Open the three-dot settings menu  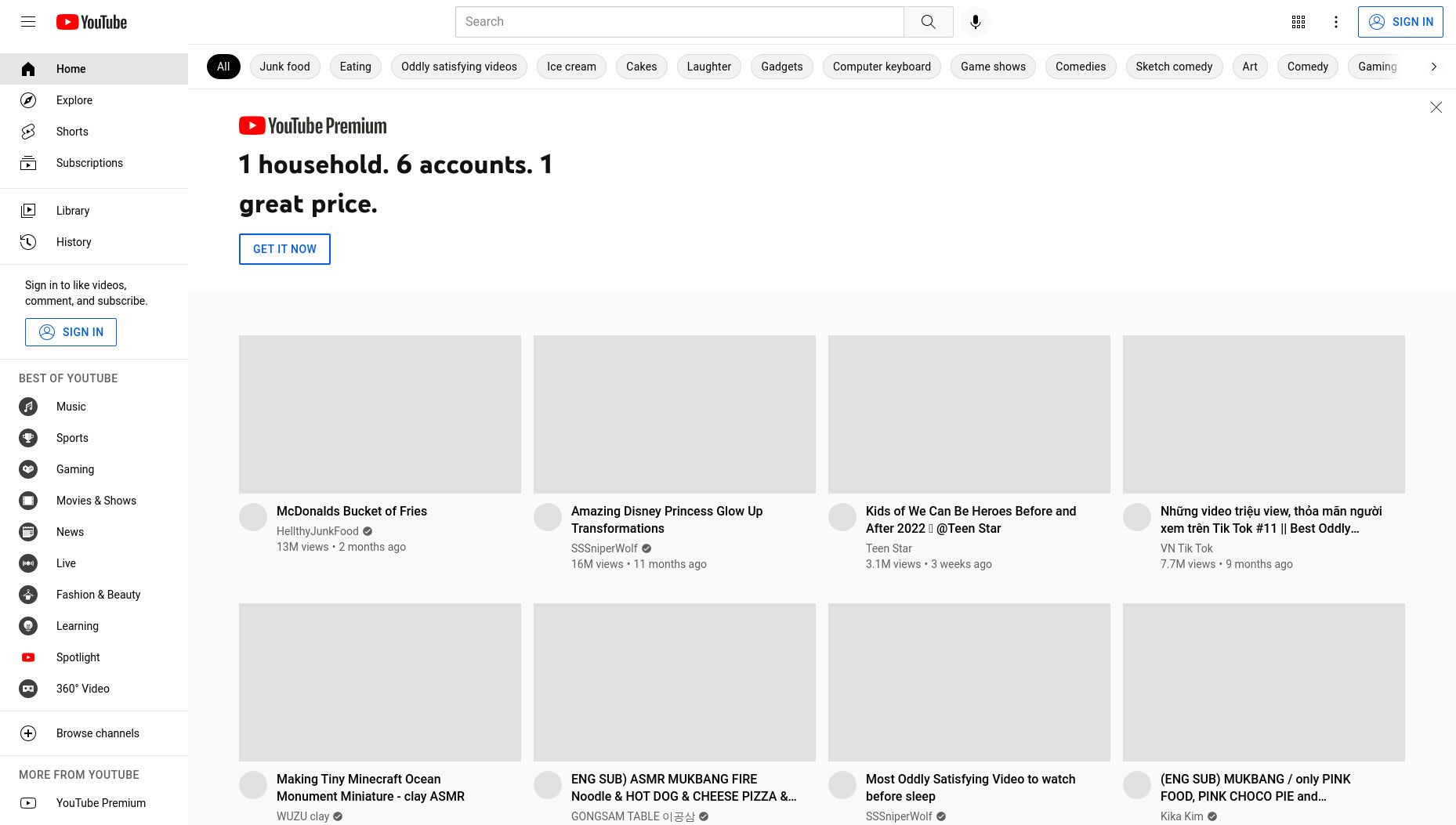(x=1336, y=22)
